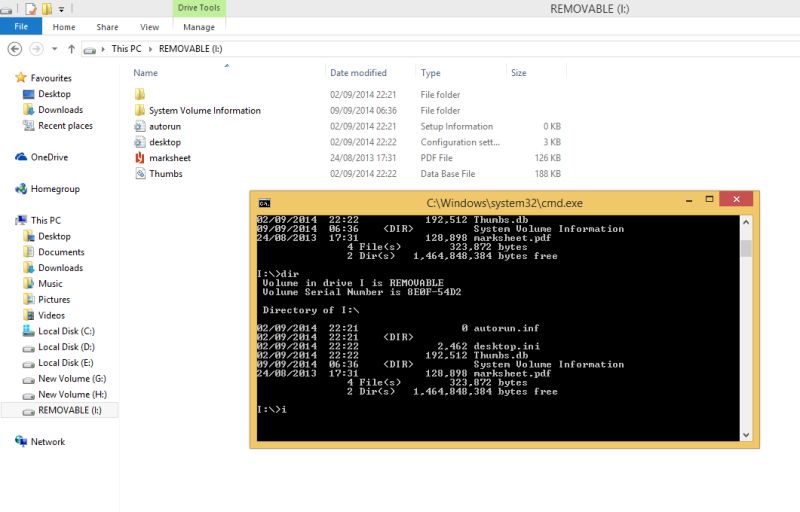Select Downloads under Favourites
800x512 pixels.
(x=60, y=110)
